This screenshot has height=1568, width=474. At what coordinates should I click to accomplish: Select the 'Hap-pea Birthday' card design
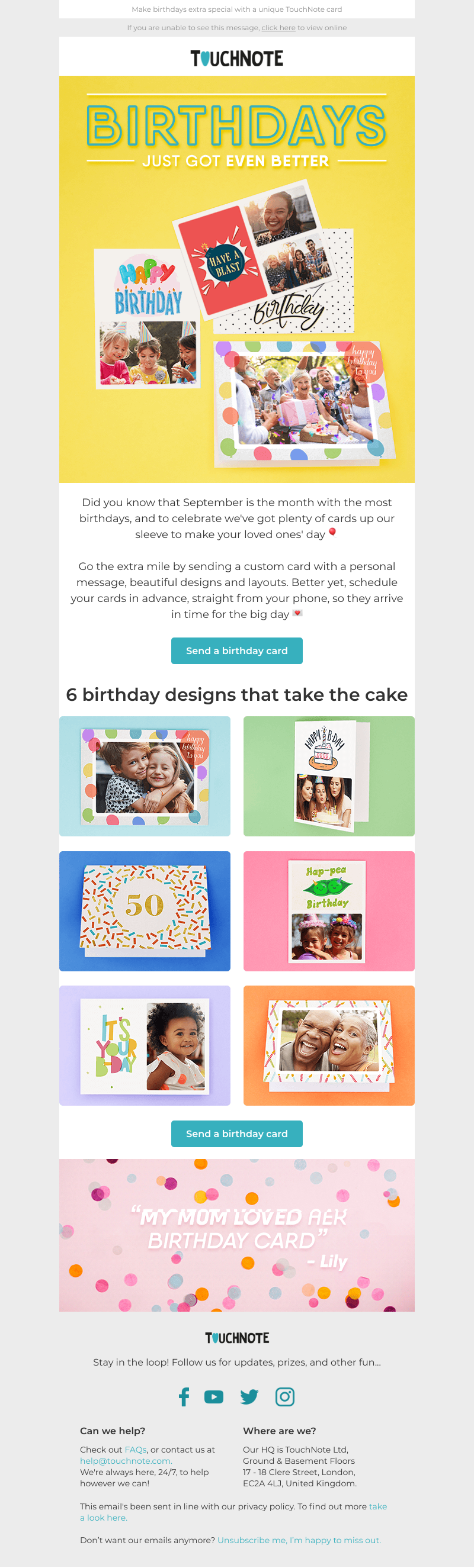[x=329, y=910]
